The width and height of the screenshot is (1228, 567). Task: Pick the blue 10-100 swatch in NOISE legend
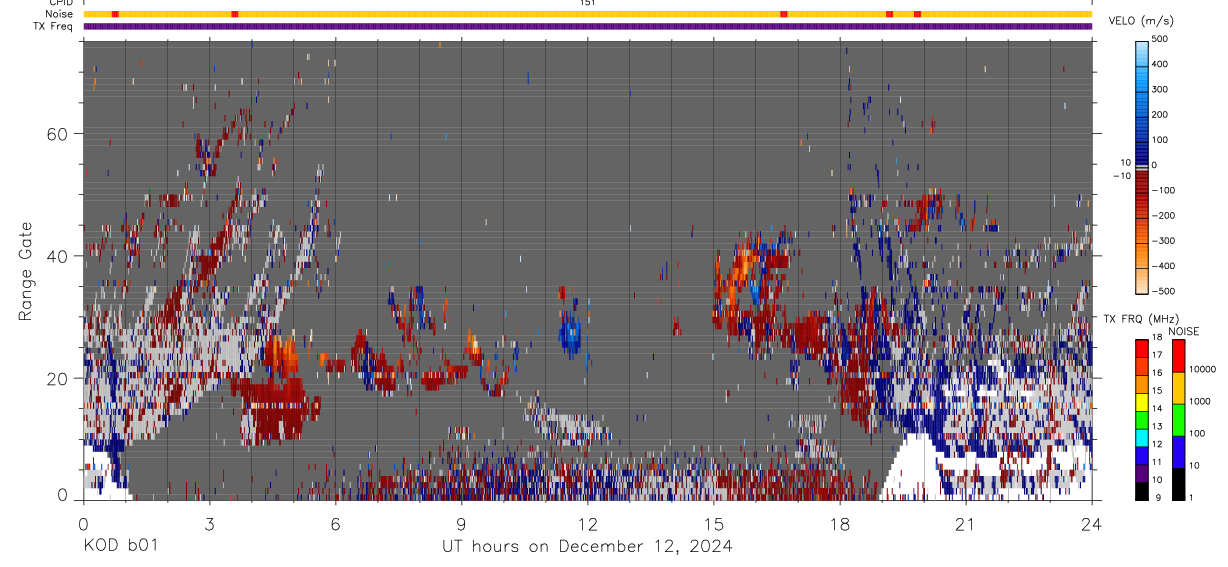pyautogui.click(x=1177, y=451)
